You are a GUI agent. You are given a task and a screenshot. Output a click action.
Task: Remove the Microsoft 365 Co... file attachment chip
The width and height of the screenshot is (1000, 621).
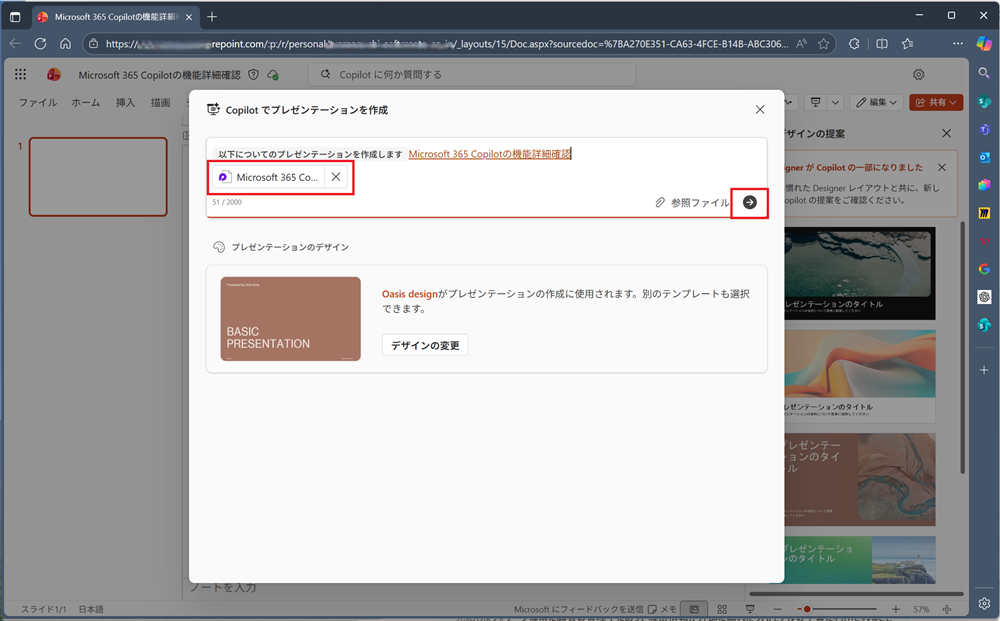tap(335, 177)
